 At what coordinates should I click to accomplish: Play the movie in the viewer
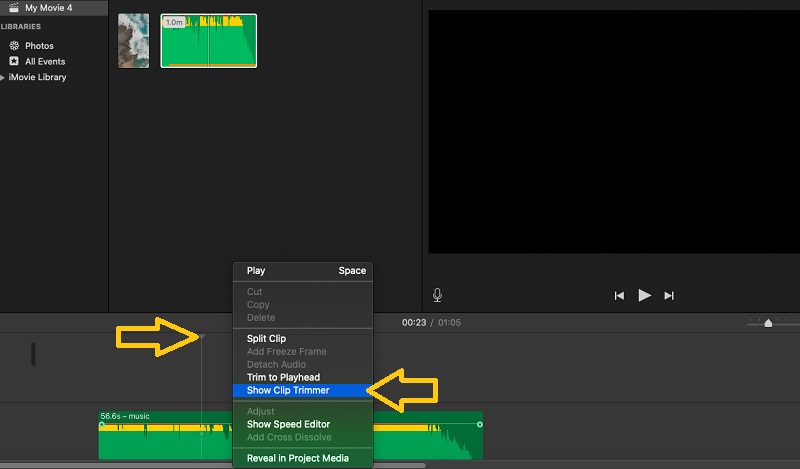[644, 295]
